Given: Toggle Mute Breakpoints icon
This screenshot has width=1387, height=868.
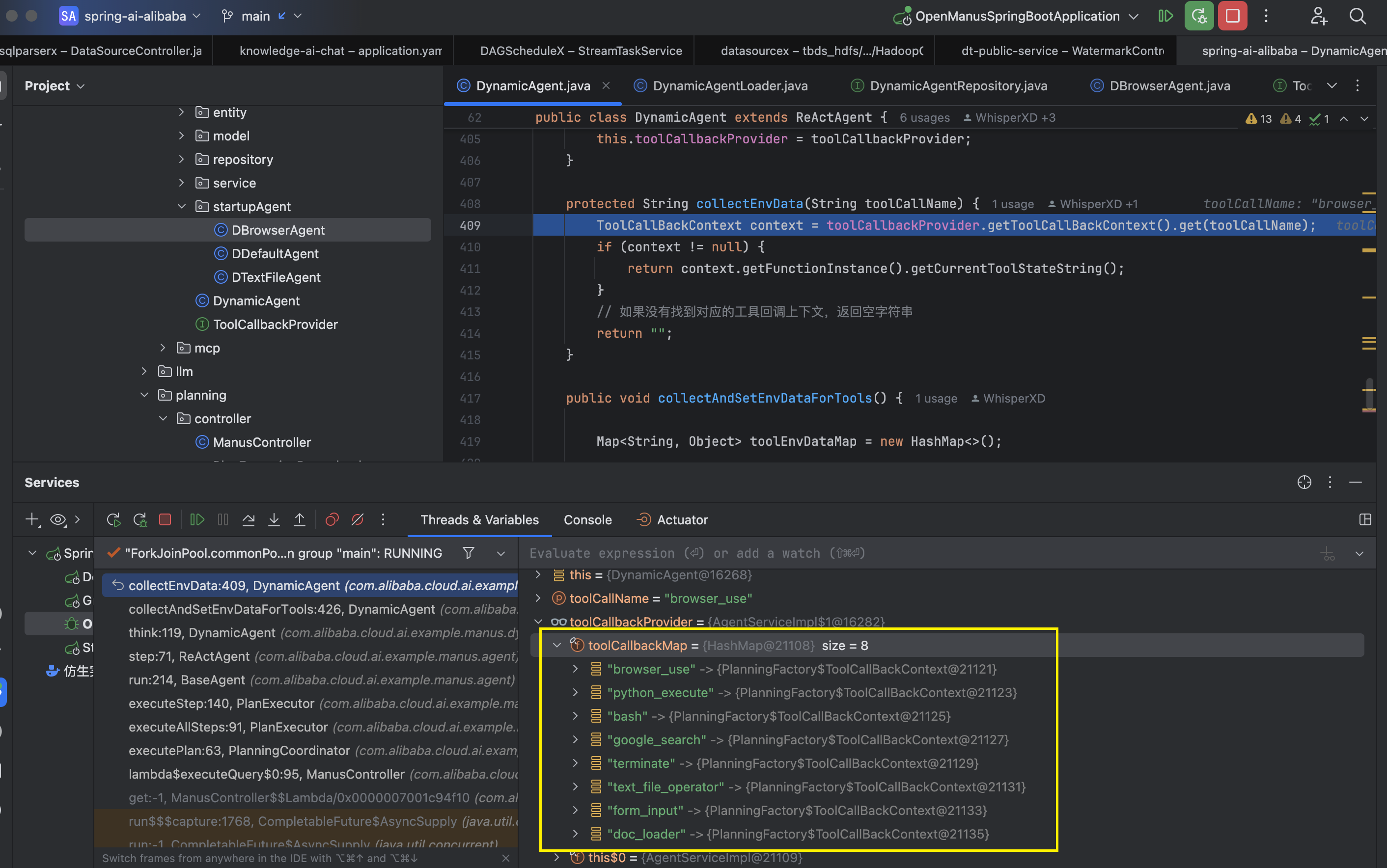Looking at the screenshot, I should (357, 519).
